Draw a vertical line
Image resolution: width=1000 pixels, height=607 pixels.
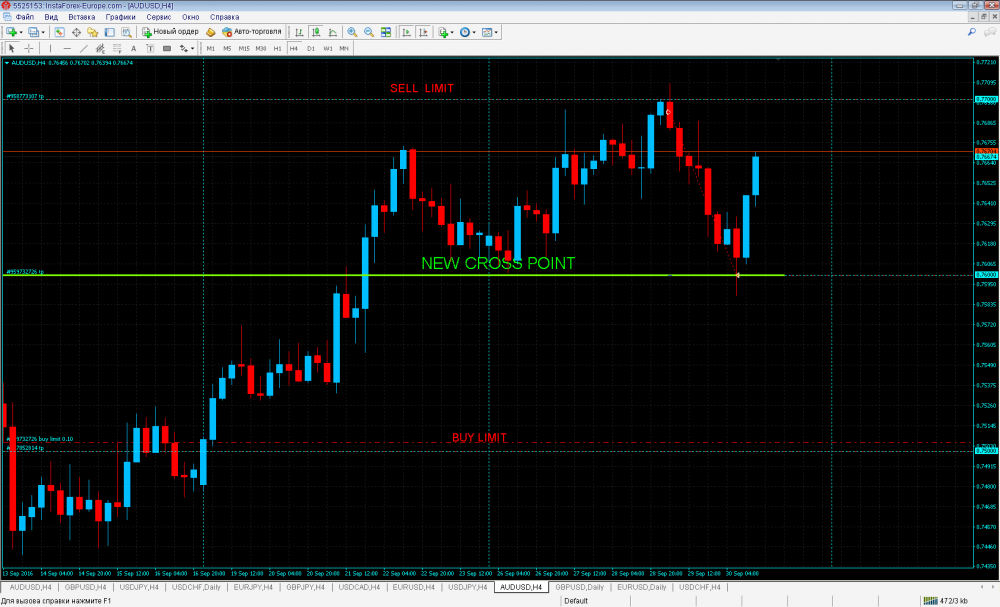click(x=50, y=48)
